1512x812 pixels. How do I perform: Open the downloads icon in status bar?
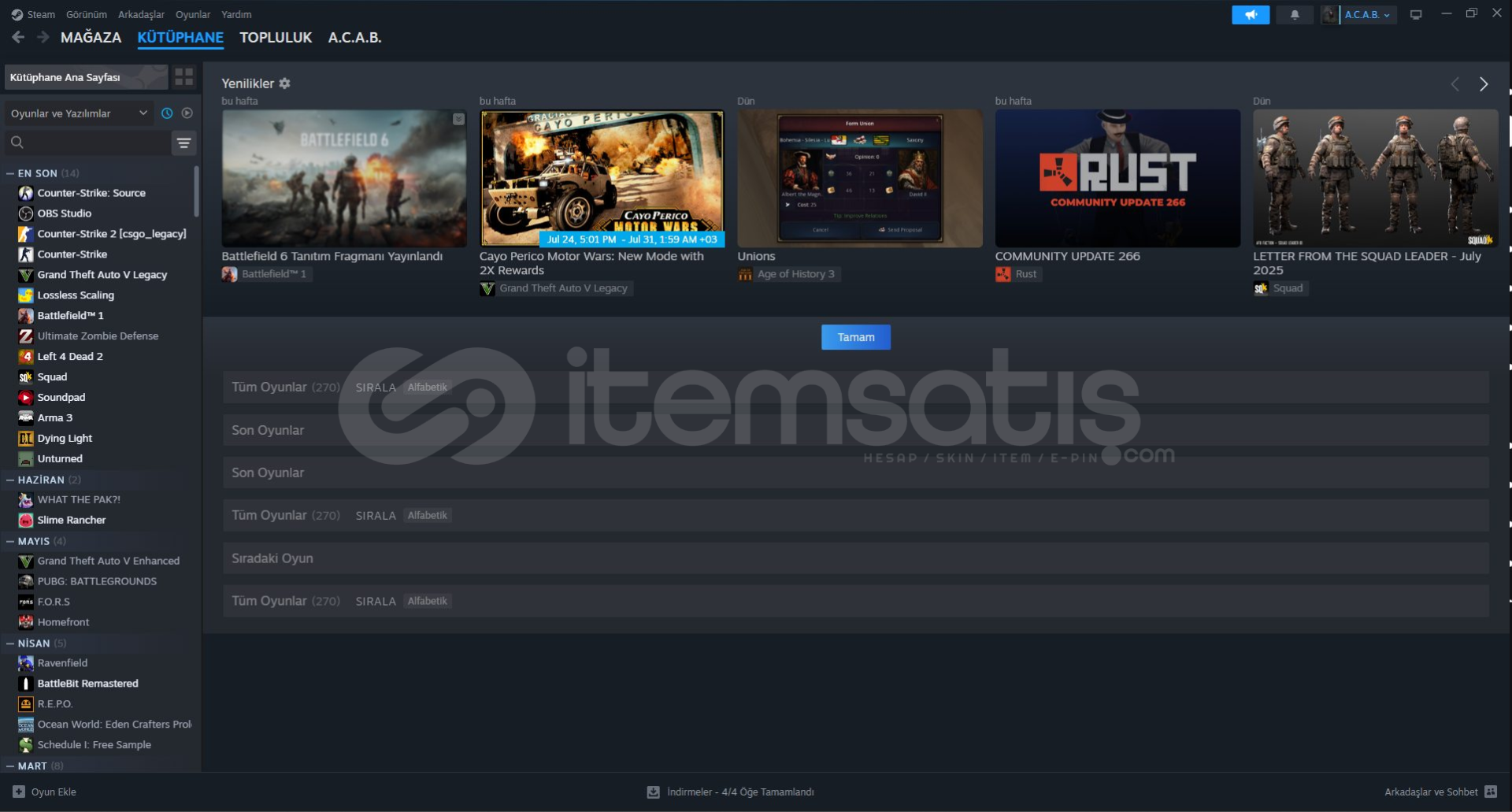click(654, 792)
